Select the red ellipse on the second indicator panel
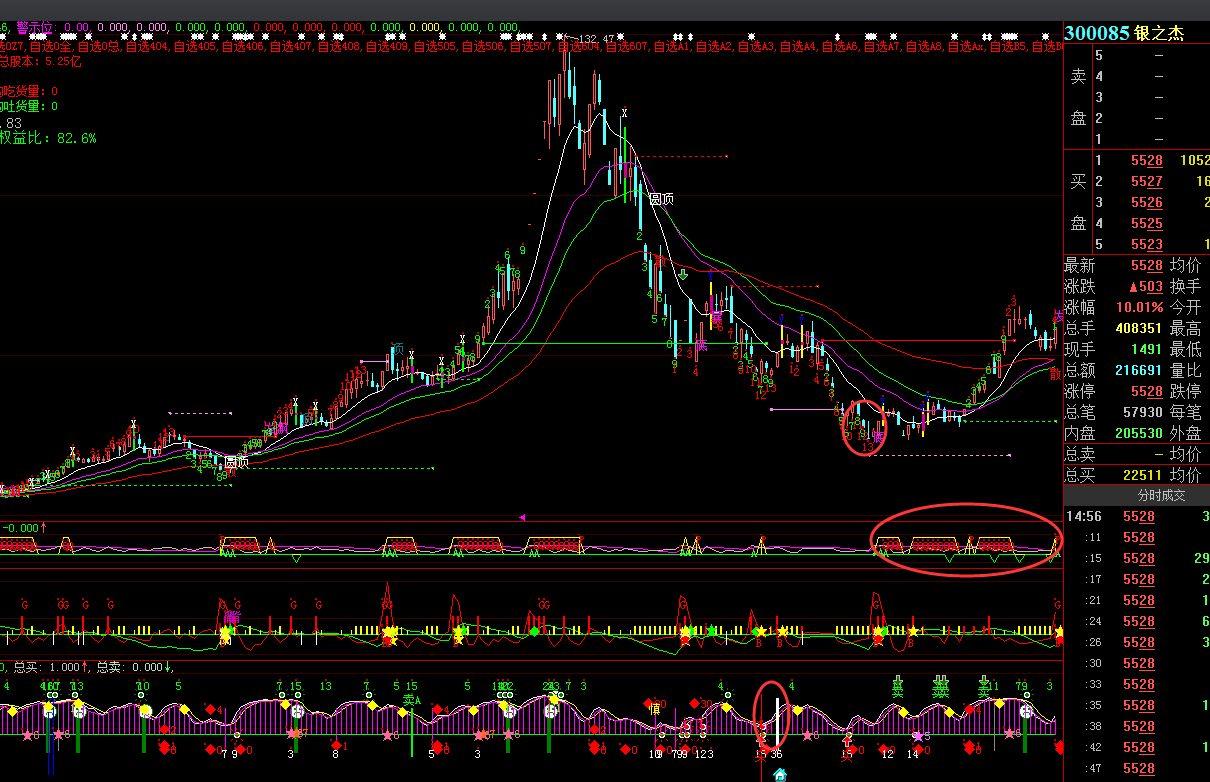The width and height of the screenshot is (1210, 782). (965, 539)
